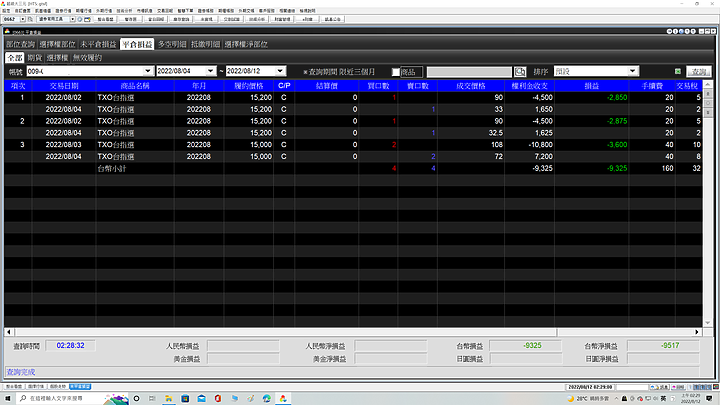
Task: Click the product search magnifier icon
Action: pyautogui.click(x=520, y=72)
